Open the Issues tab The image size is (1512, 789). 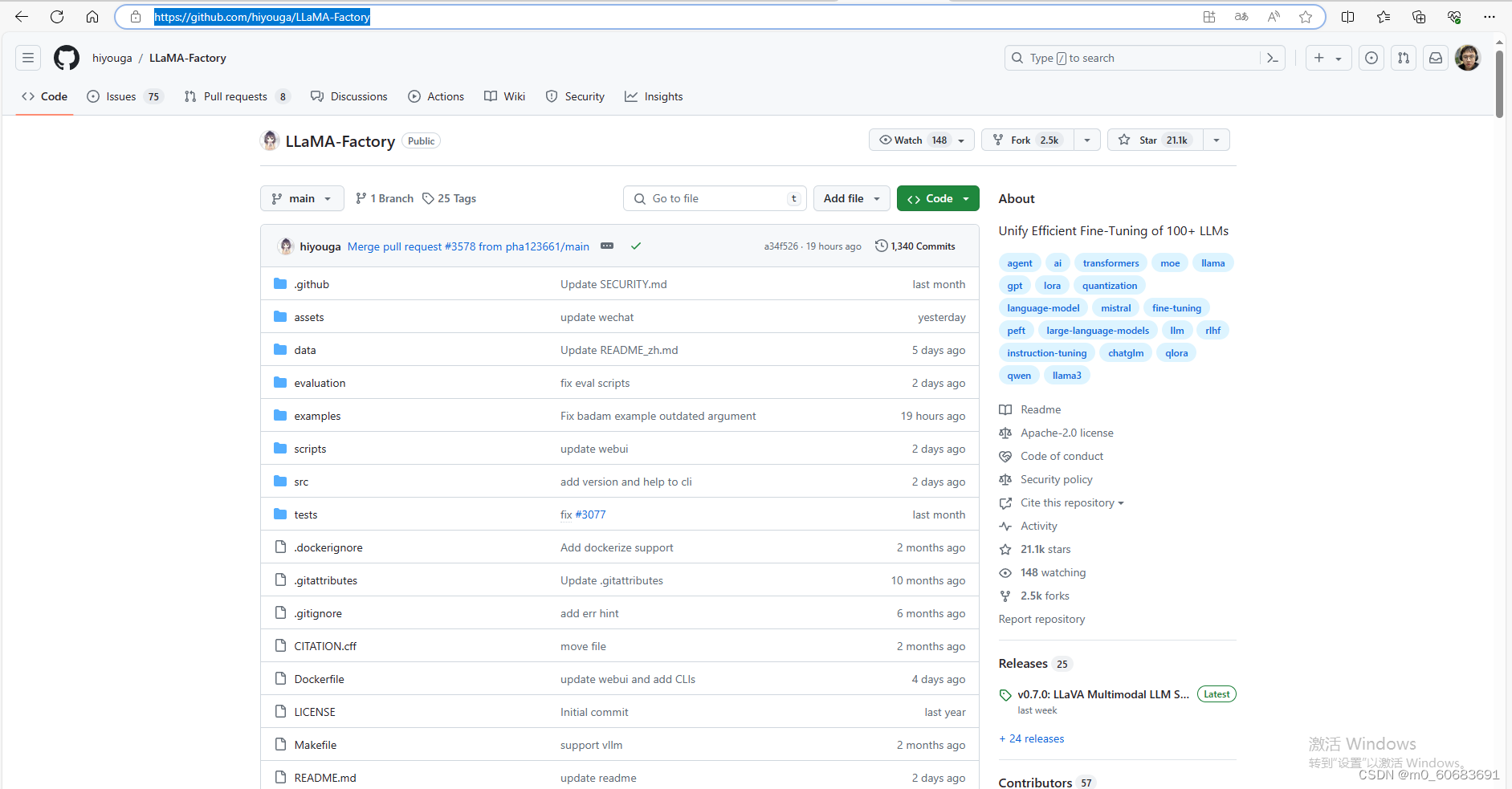point(124,96)
